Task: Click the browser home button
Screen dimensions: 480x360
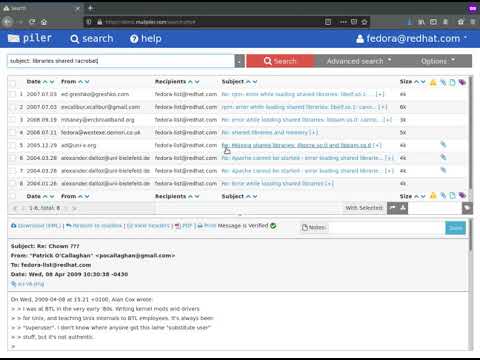Action: click(44, 22)
